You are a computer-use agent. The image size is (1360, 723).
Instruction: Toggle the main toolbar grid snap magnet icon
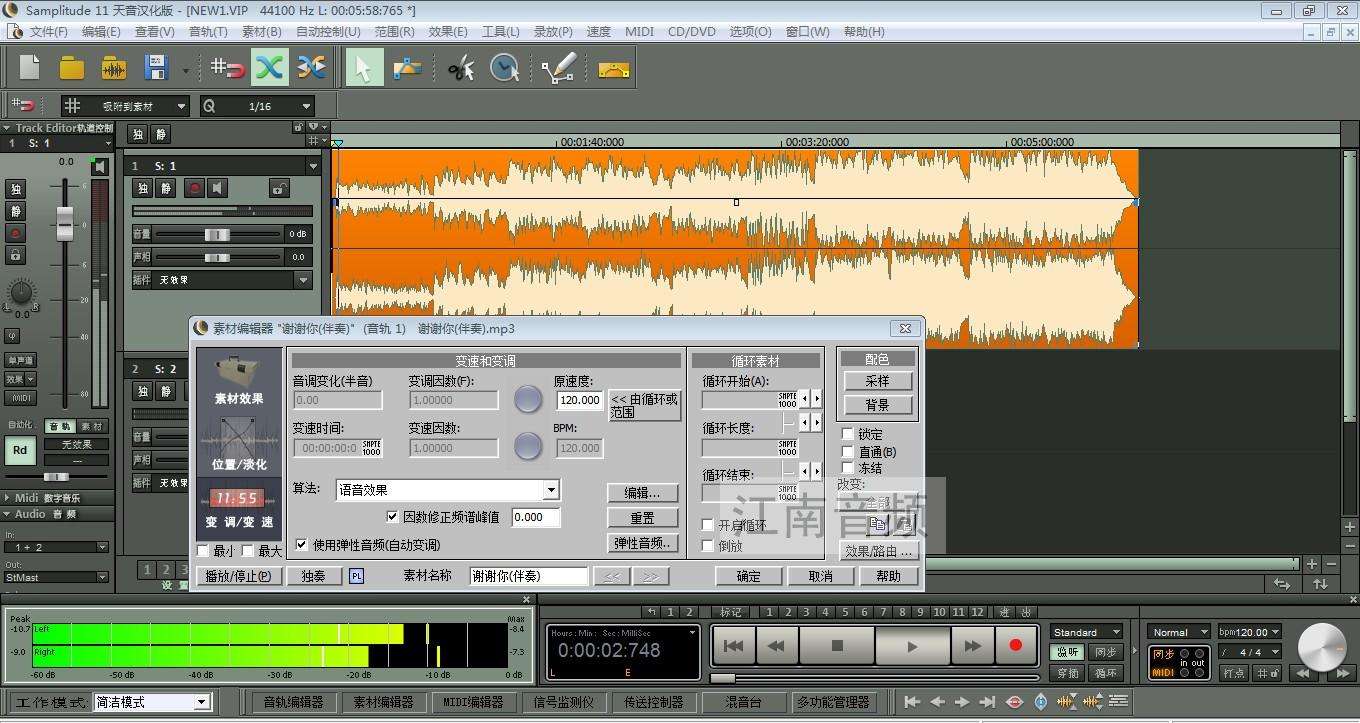click(x=227, y=68)
